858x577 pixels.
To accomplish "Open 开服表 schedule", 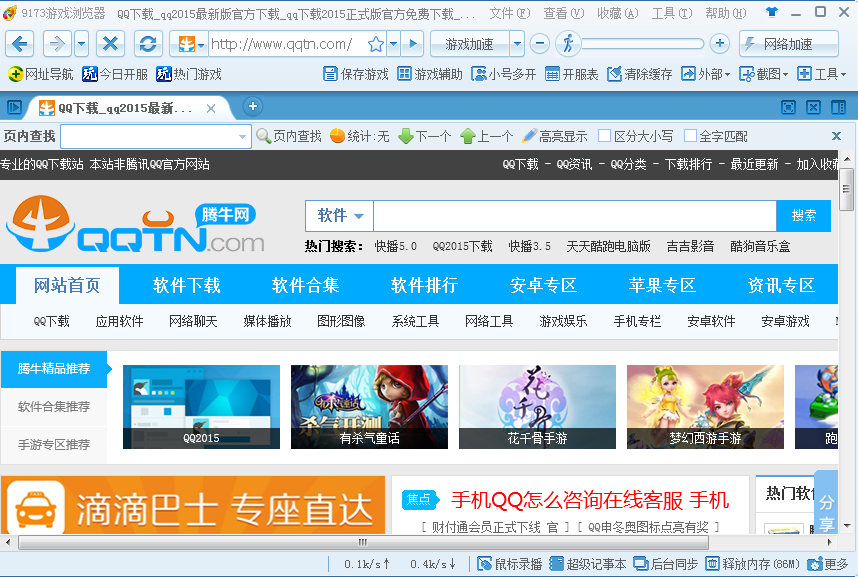I will 572,74.
